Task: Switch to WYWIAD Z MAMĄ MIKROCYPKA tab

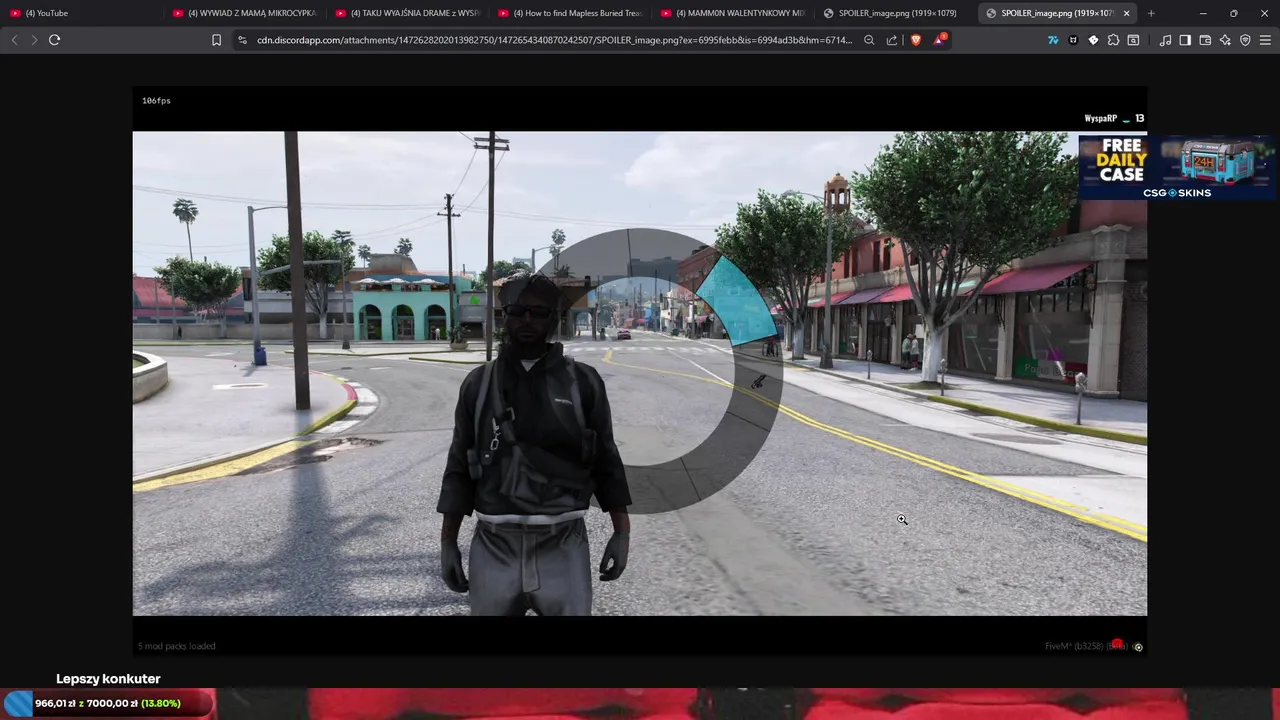Action: [244, 13]
